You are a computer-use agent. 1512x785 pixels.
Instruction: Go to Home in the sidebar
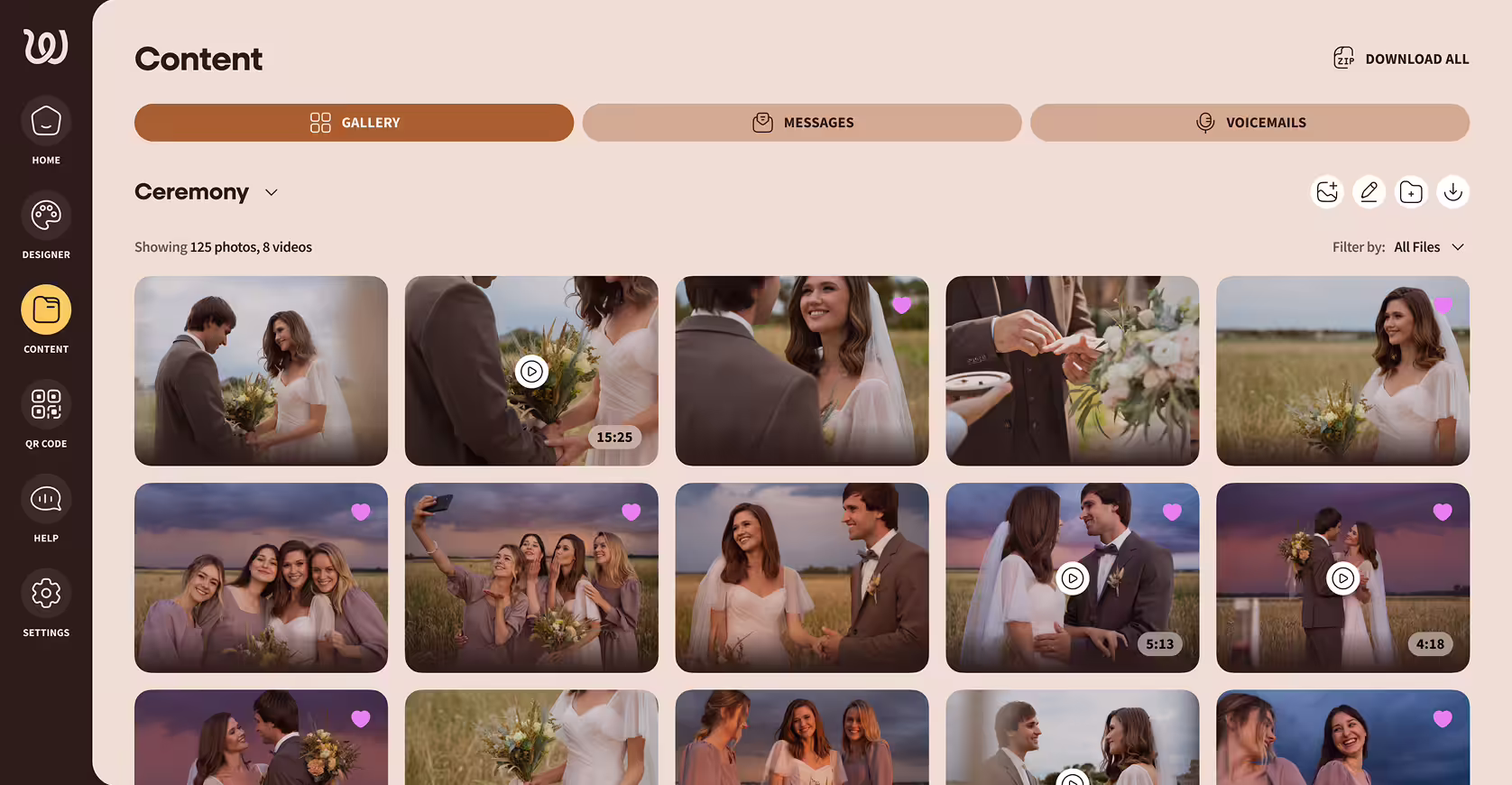coord(46,131)
